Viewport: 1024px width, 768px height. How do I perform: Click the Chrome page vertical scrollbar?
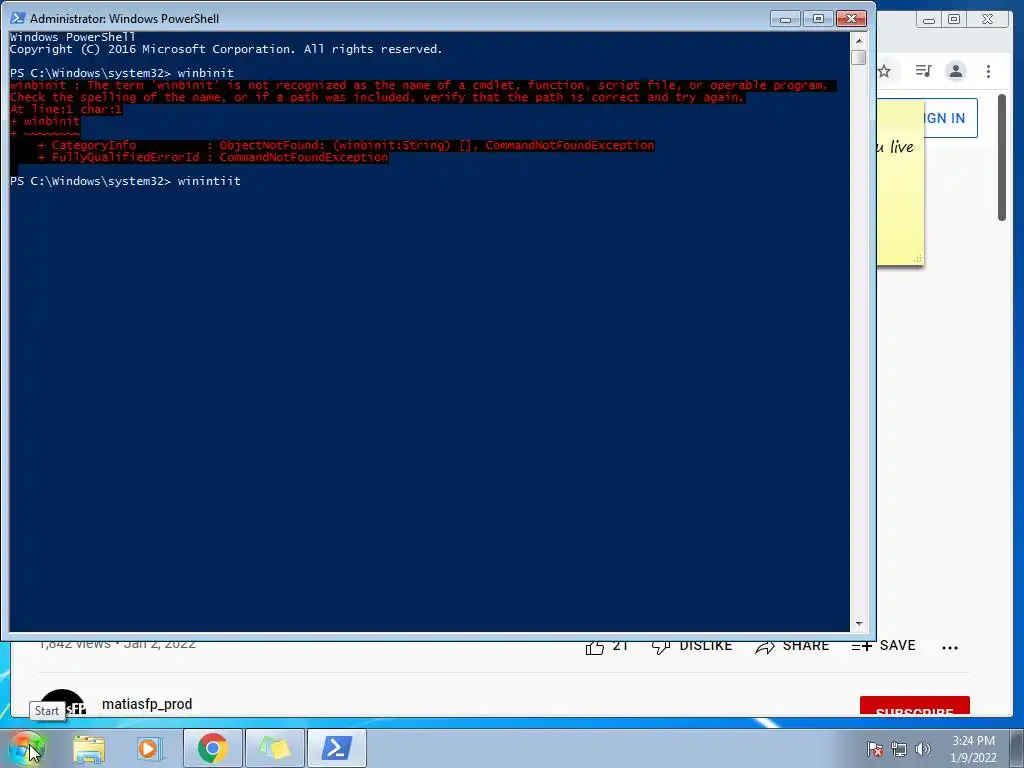1002,157
